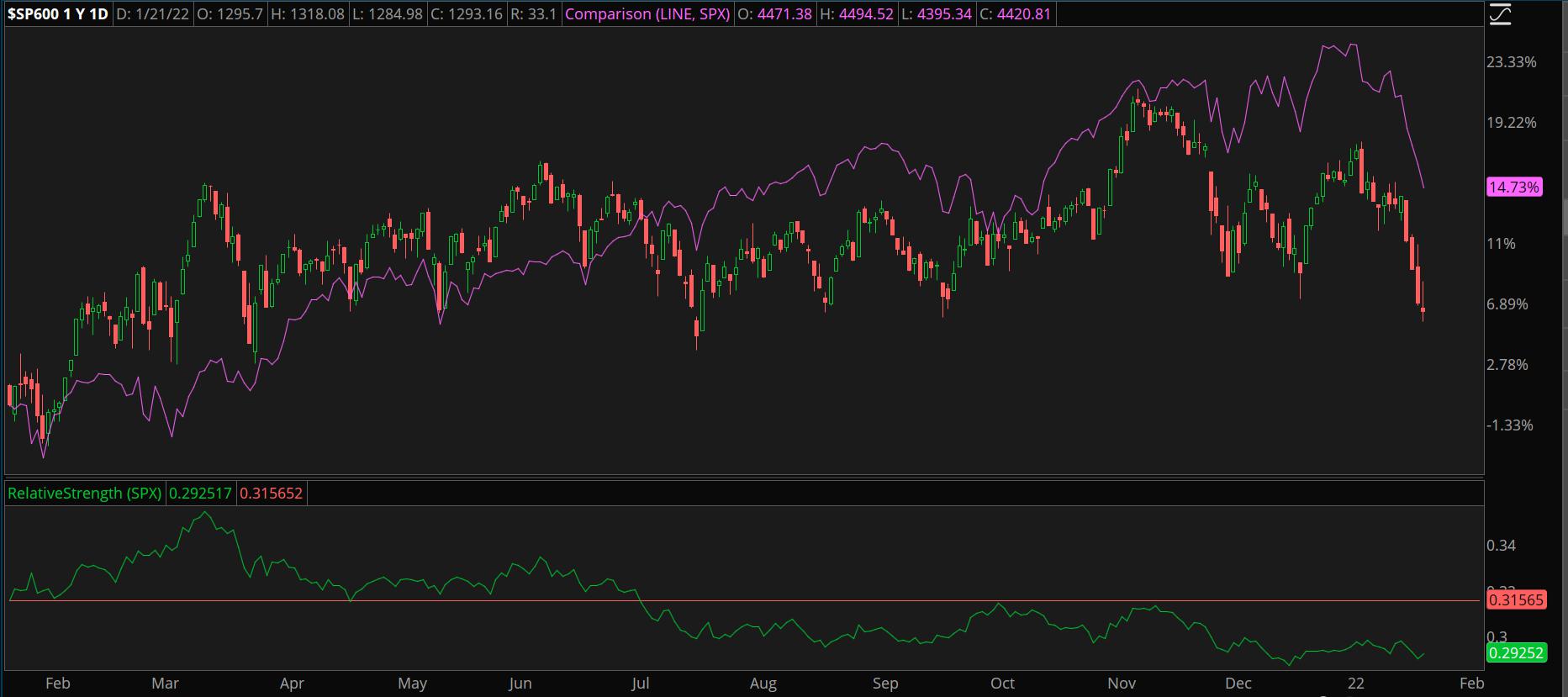This screenshot has height=697, width=1568.
Task: Click the chart scale icon above the price axis
Action: (x=1500, y=14)
